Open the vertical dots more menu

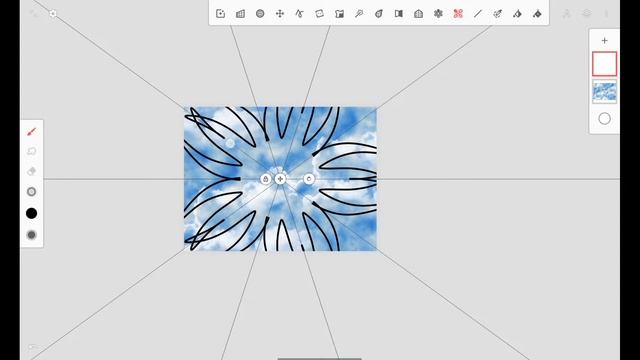607,13
